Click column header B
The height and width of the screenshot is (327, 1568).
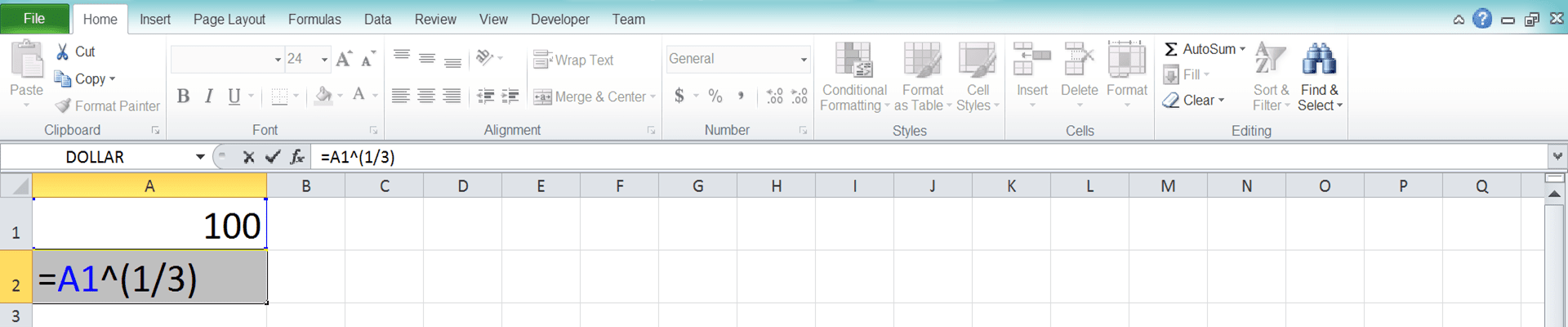pyautogui.click(x=305, y=186)
